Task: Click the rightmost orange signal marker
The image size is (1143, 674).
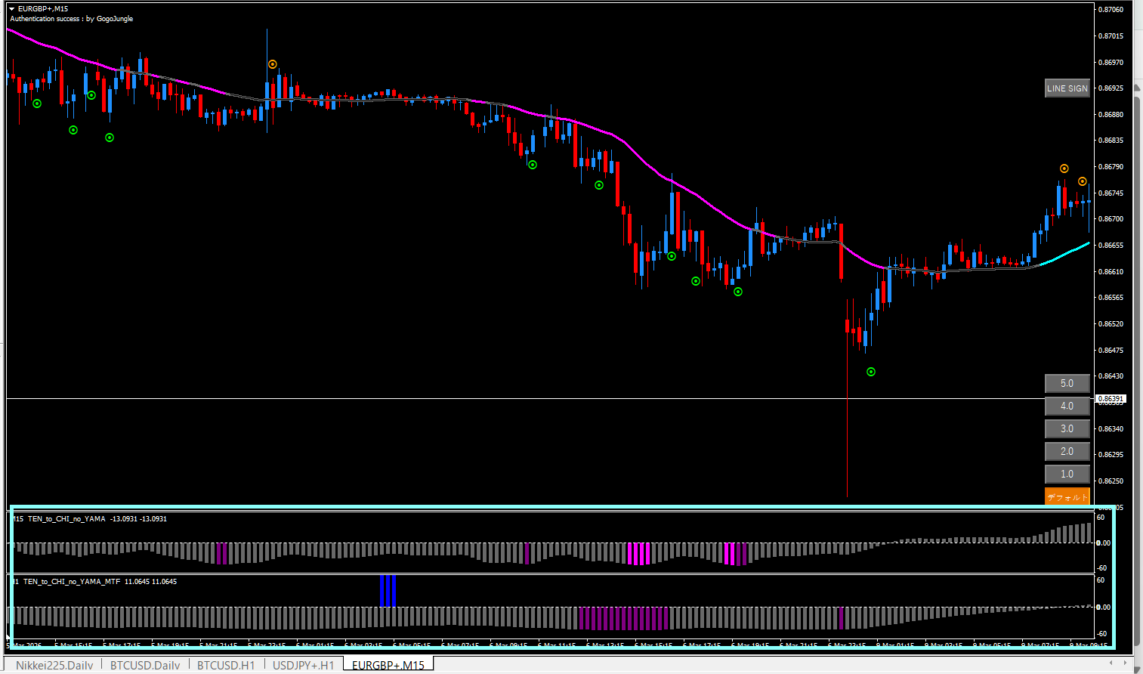Action: click(1083, 181)
